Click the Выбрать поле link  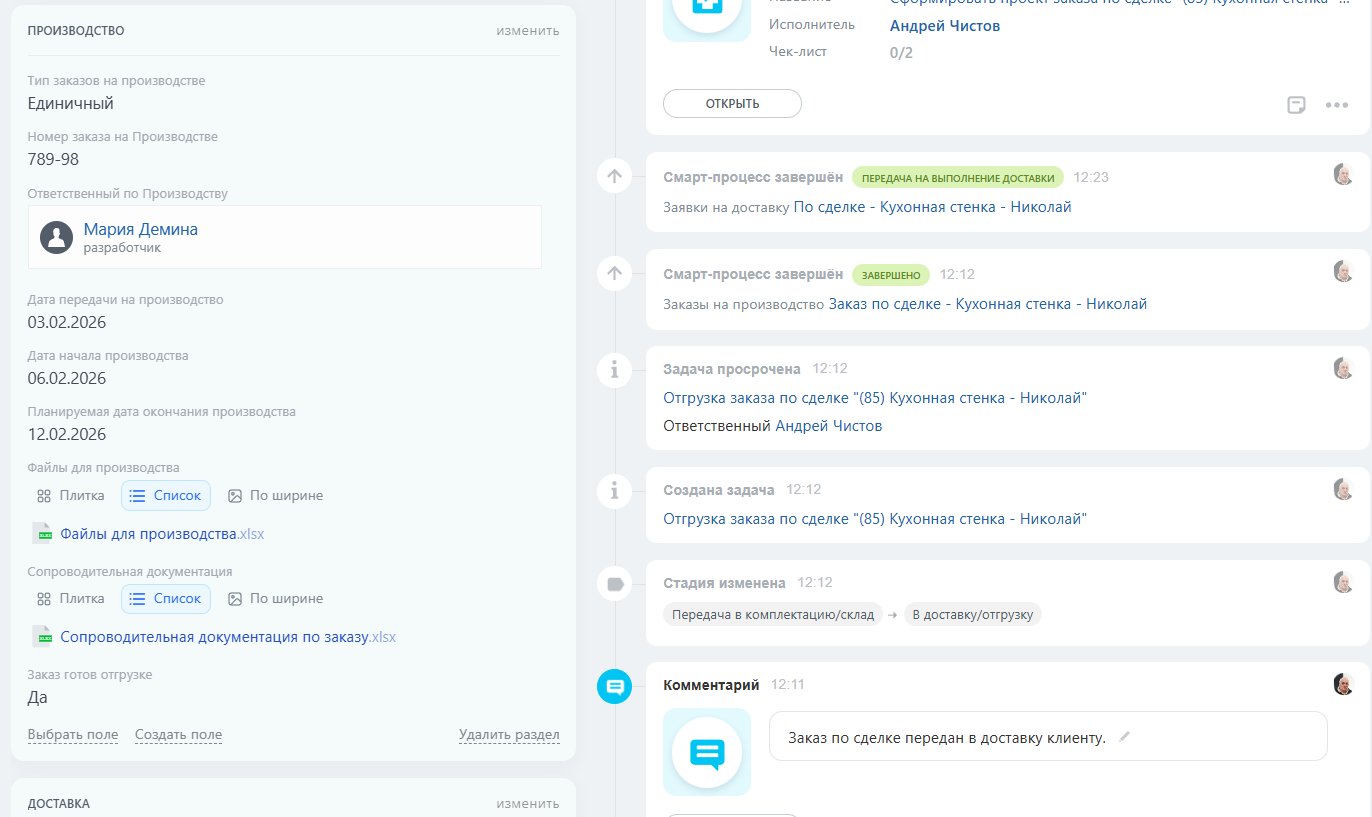(x=73, y=734)
